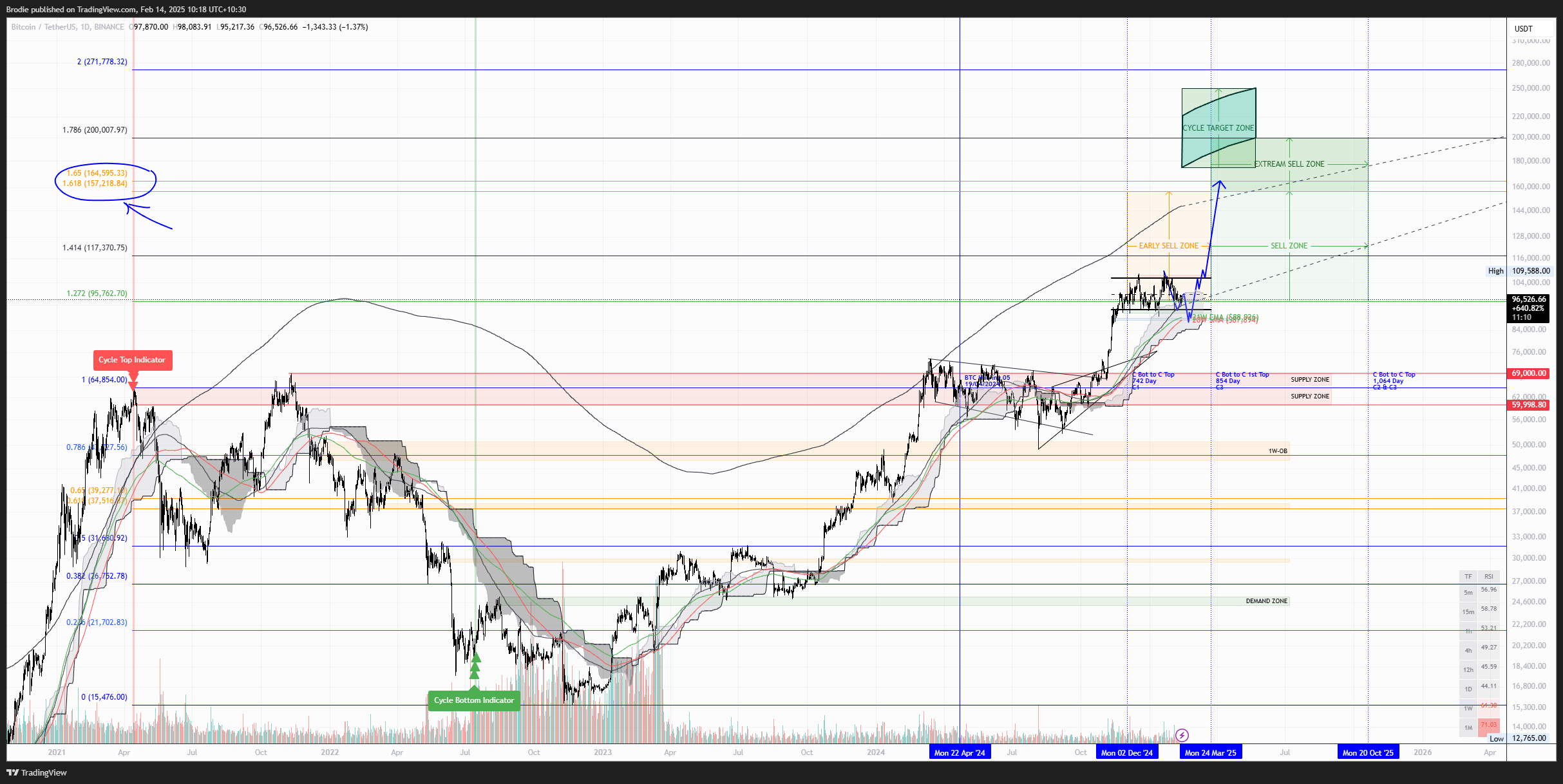Select the EXTREAM SELL ZONE label
Image resolution: width=1563 pixels, height=784 pixels.
point(1289,164)
